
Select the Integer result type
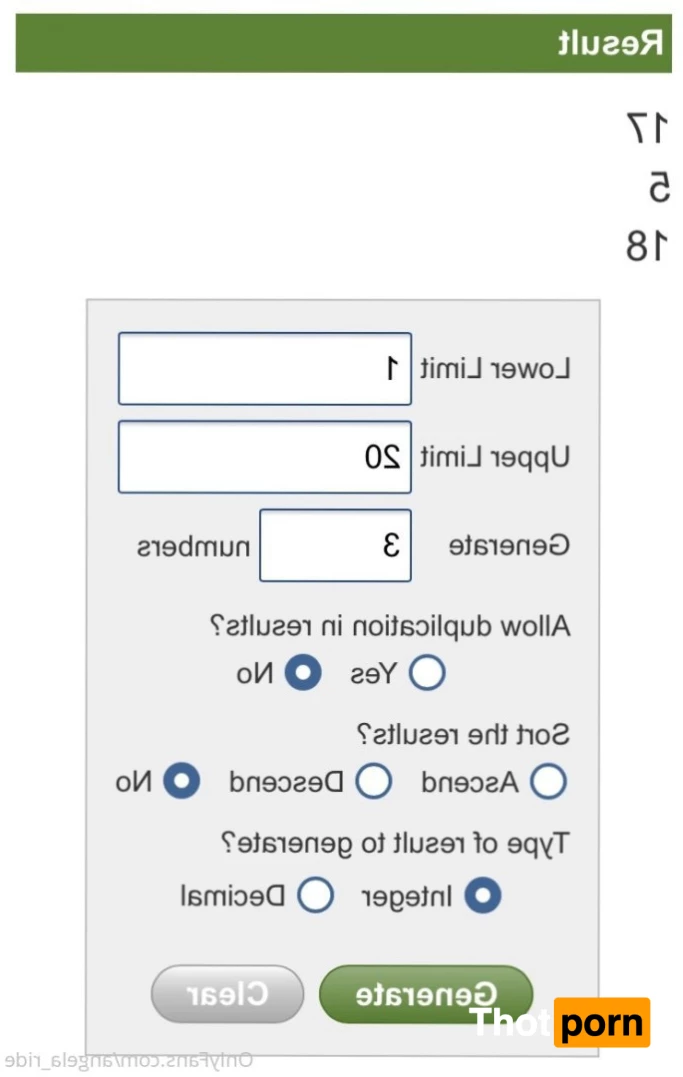pyautogui.click(x=484, y=896)
